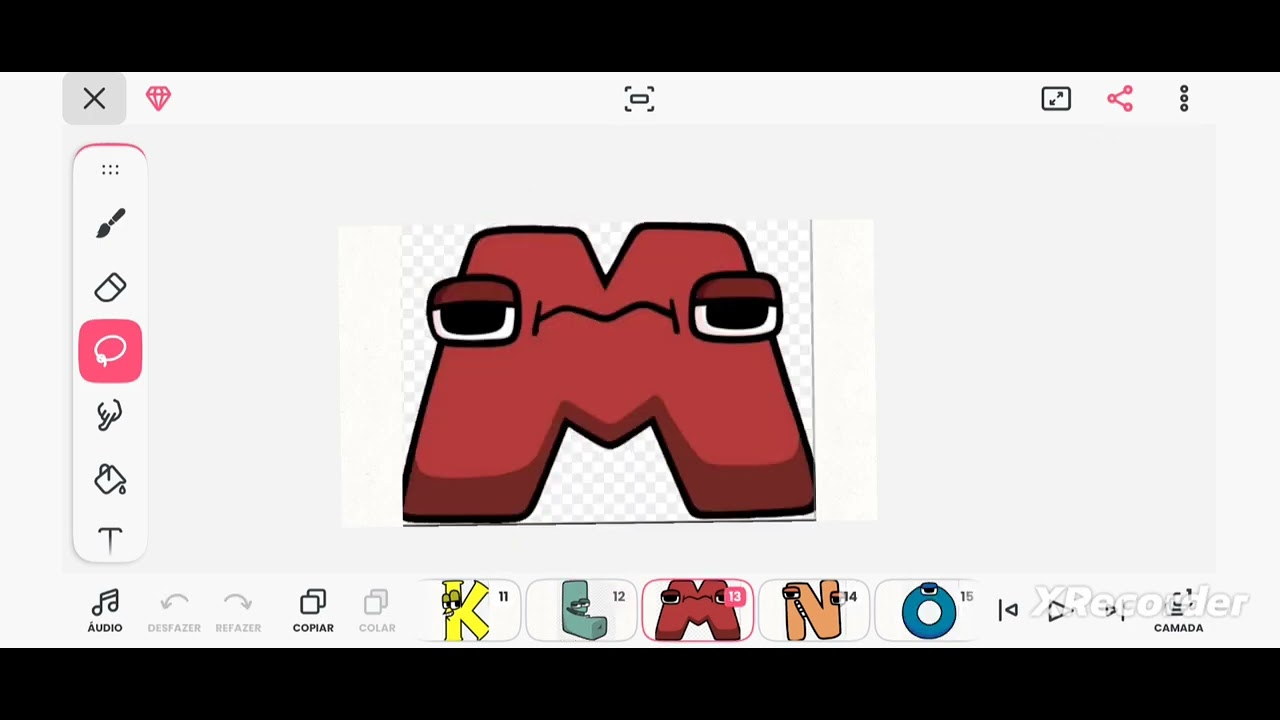This screenshot has width=1280, height=720.
Task: Jump to first frame button
Action: (1008, 610)
